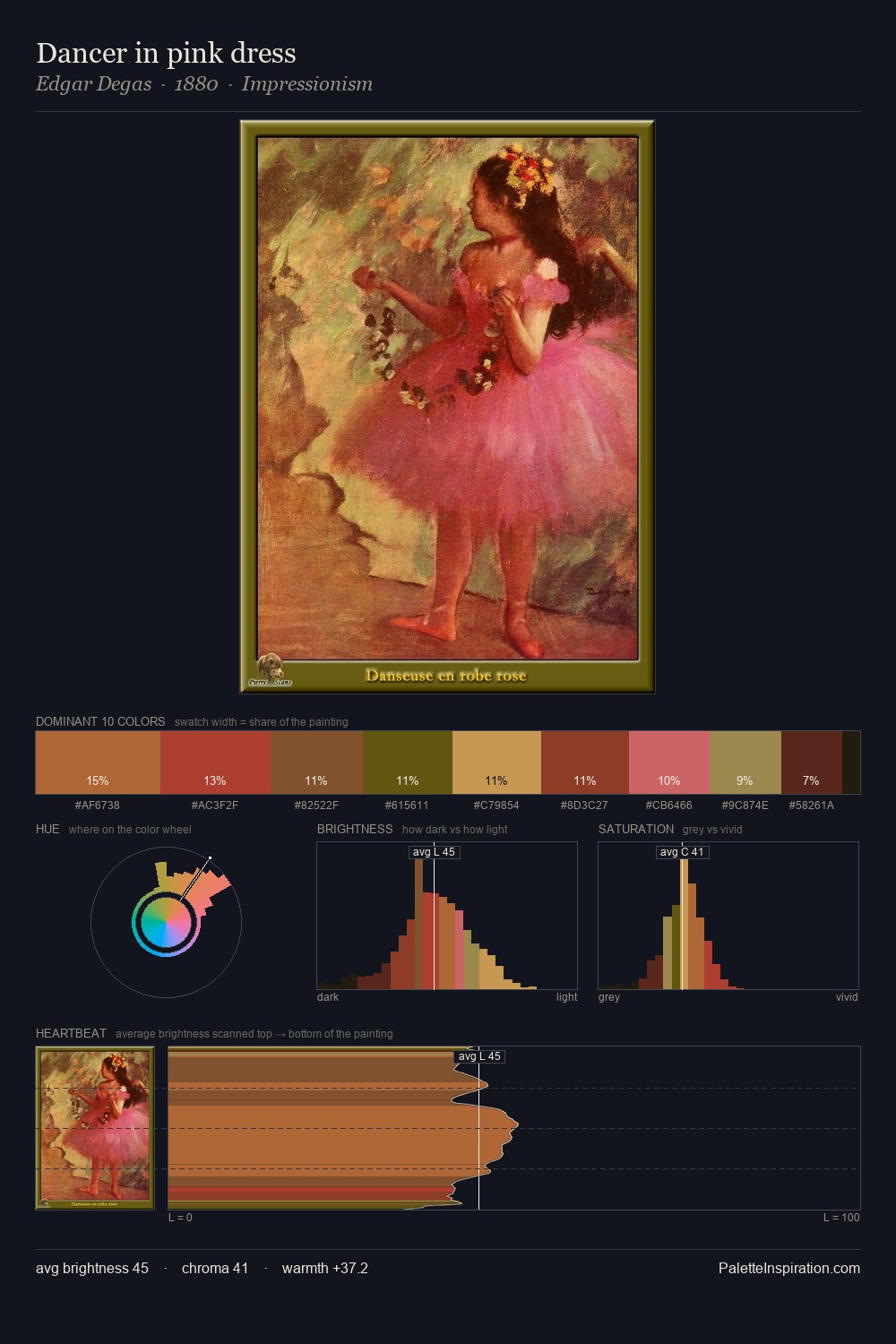Select the #AC3F2F red swatch

(215, 762)
